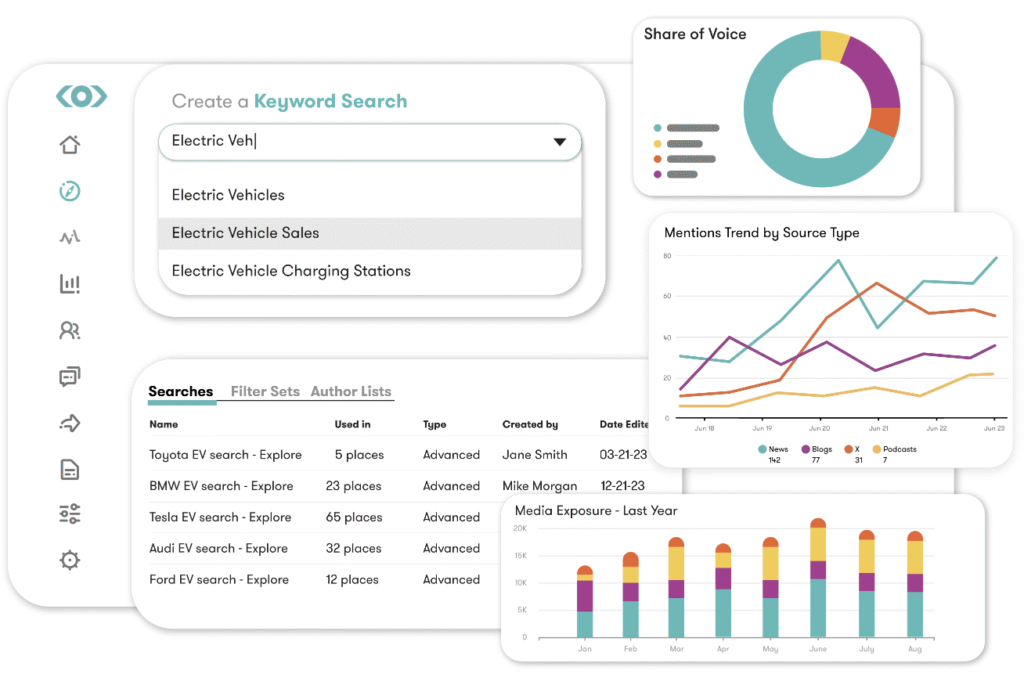Click purple legend dot in Share of Voice
This screenshot has width=1024, height=692.
658,174
